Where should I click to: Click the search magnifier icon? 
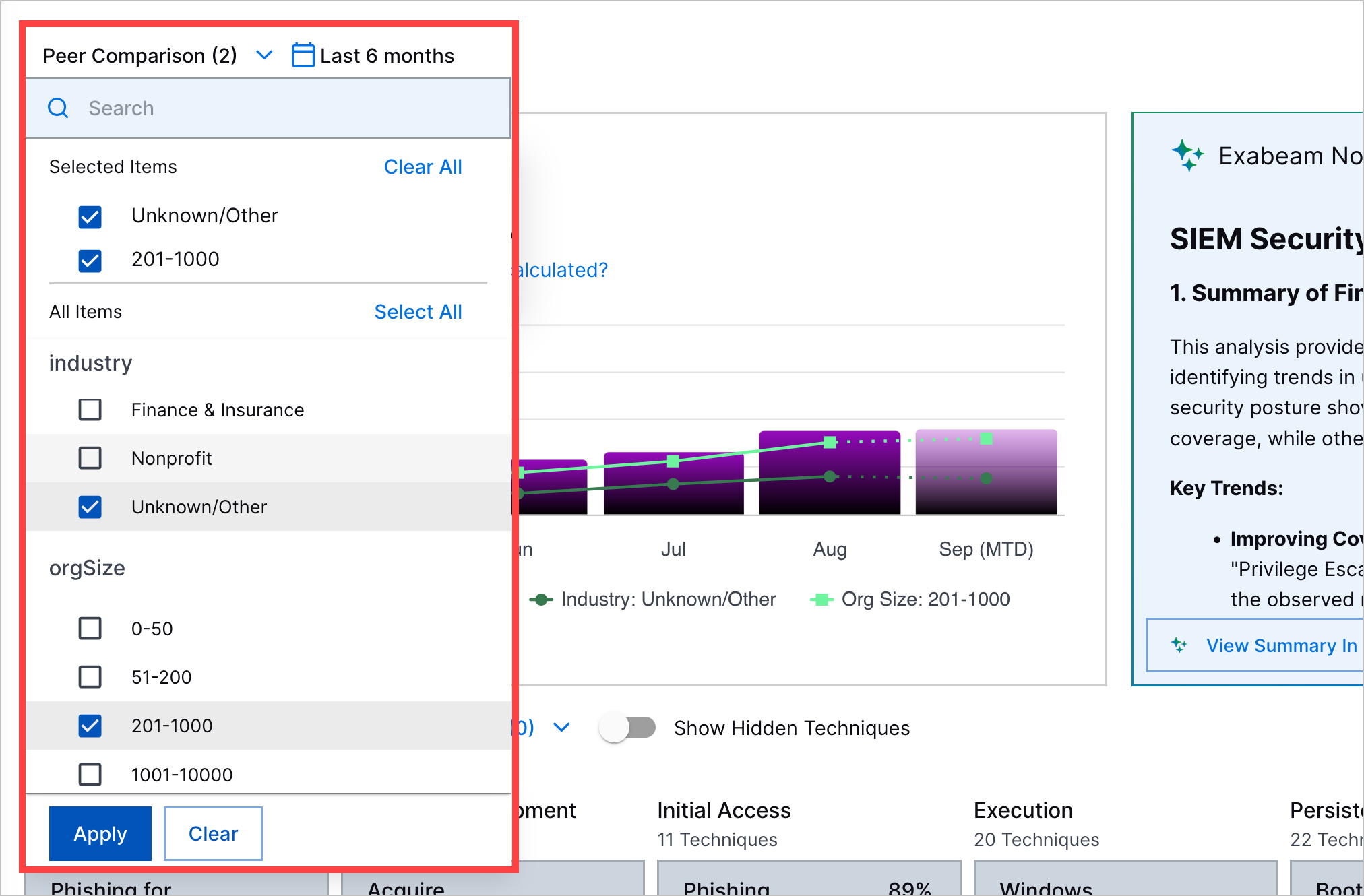click(59, 108)
